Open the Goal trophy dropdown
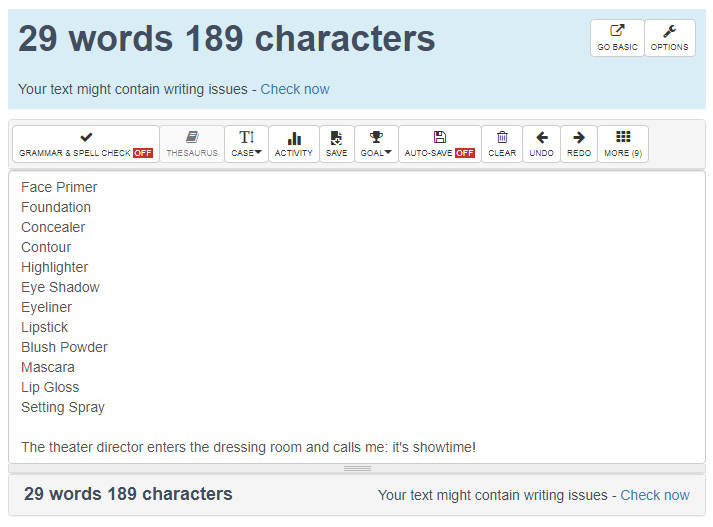 [x=376, y=144]
